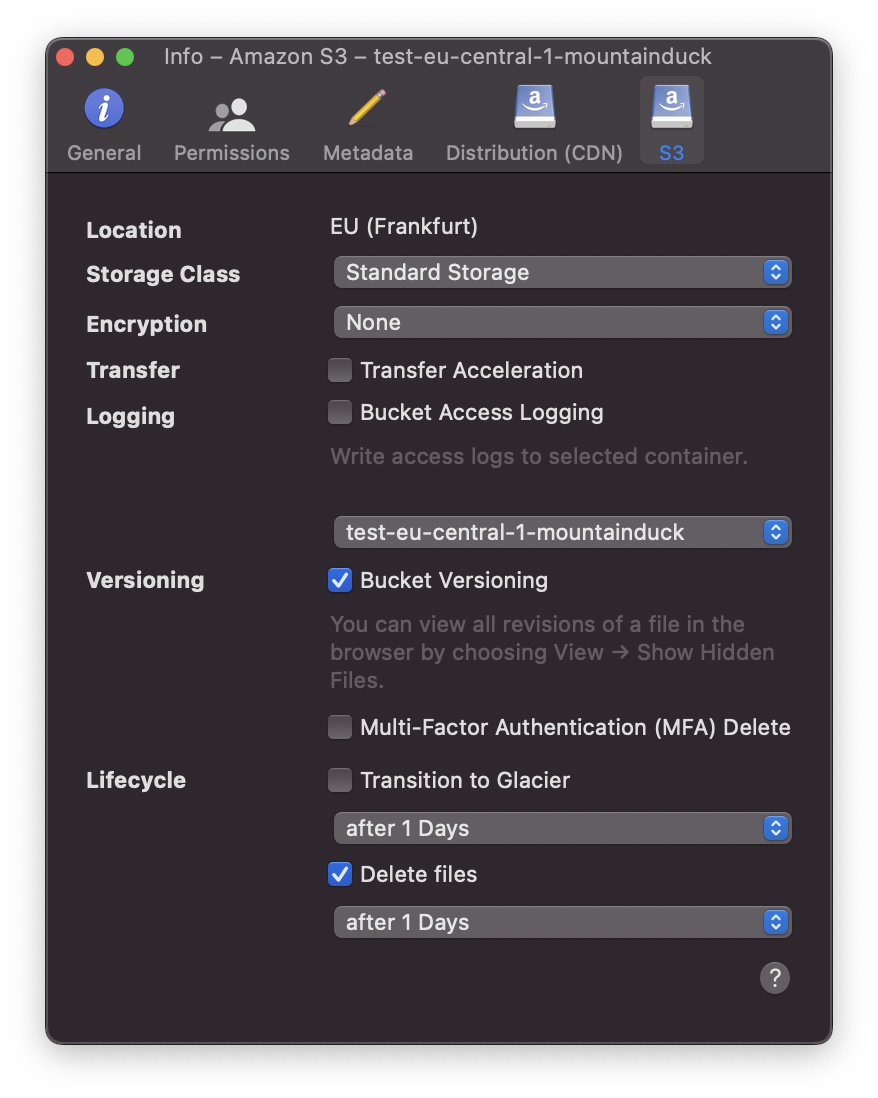
Task: Click the yellow minimize window button
Action: pyautogui.click(x=95, y=57)
